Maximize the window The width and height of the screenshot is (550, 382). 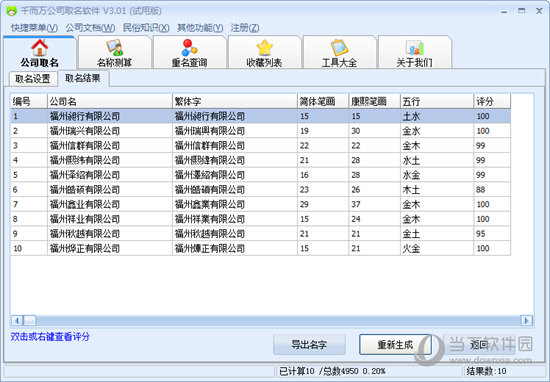point(522,11)
